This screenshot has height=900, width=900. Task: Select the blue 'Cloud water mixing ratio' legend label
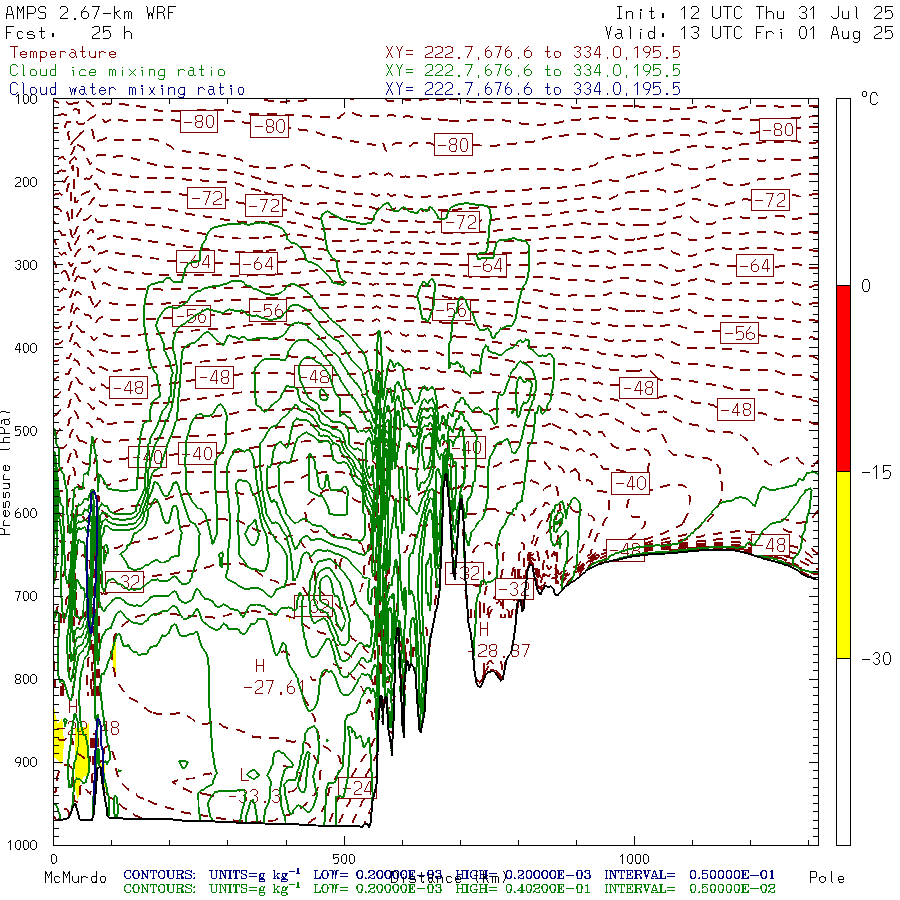click(127, 90)
